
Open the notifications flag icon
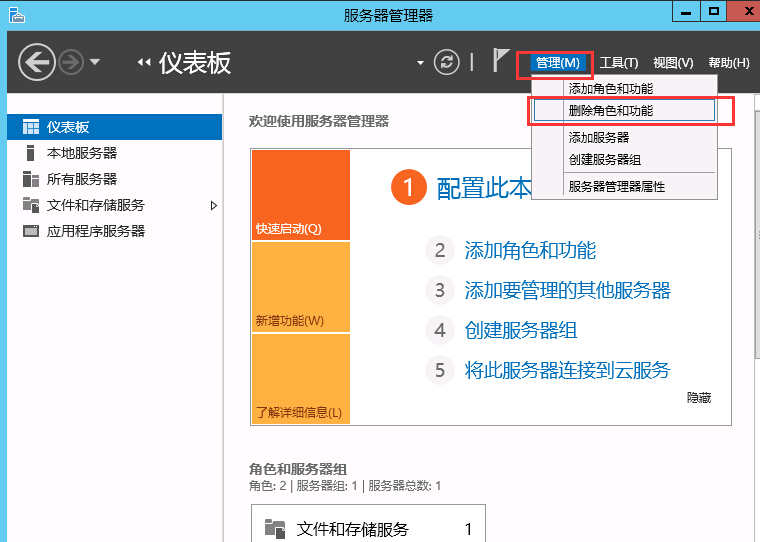click(x=501, y=61)
